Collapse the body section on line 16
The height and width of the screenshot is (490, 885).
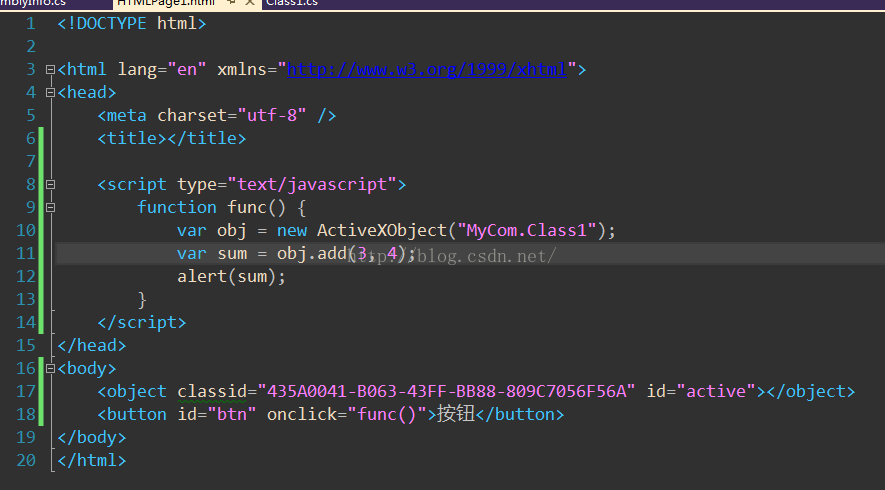(50, 369)
